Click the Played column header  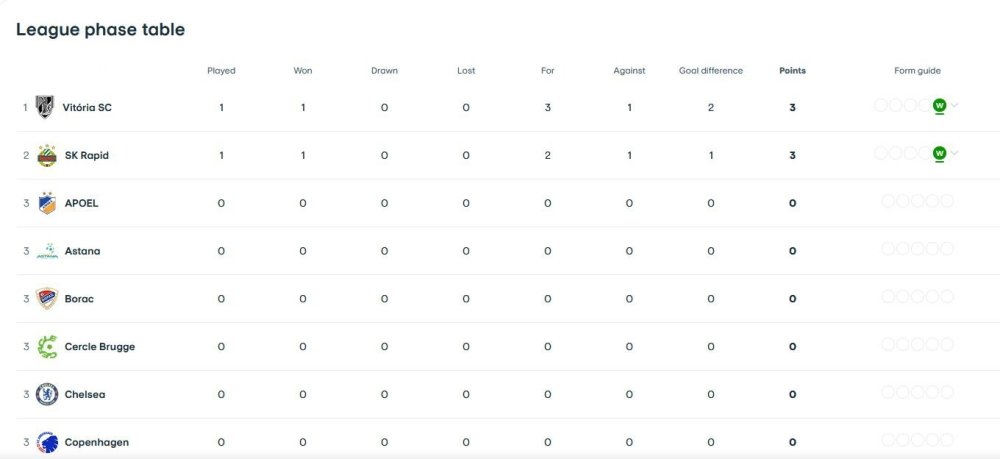(x=221, y=71)
